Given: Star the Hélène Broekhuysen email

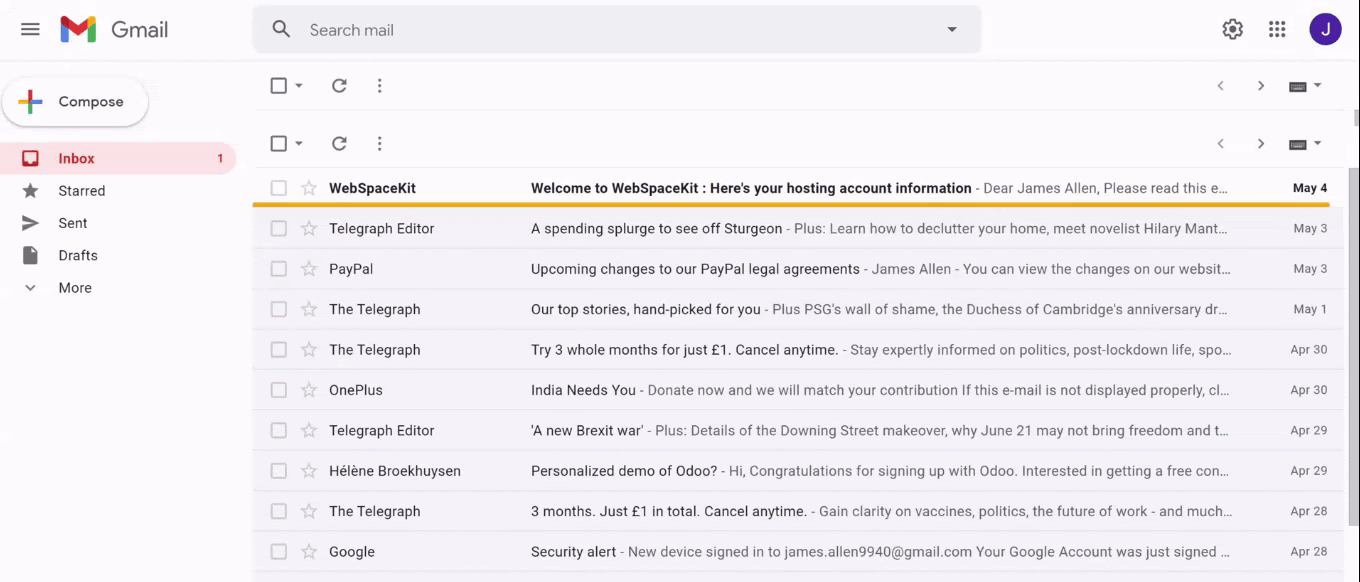Looking at the screenshot, I should point(309,471).
